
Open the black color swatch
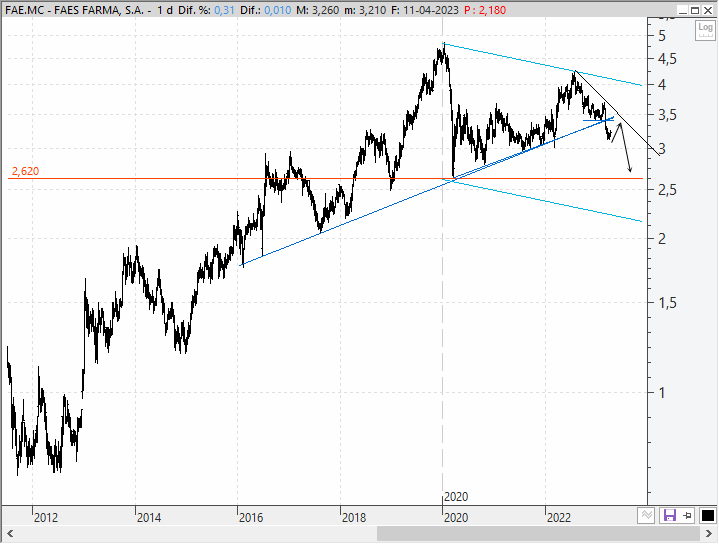[707, 515]
